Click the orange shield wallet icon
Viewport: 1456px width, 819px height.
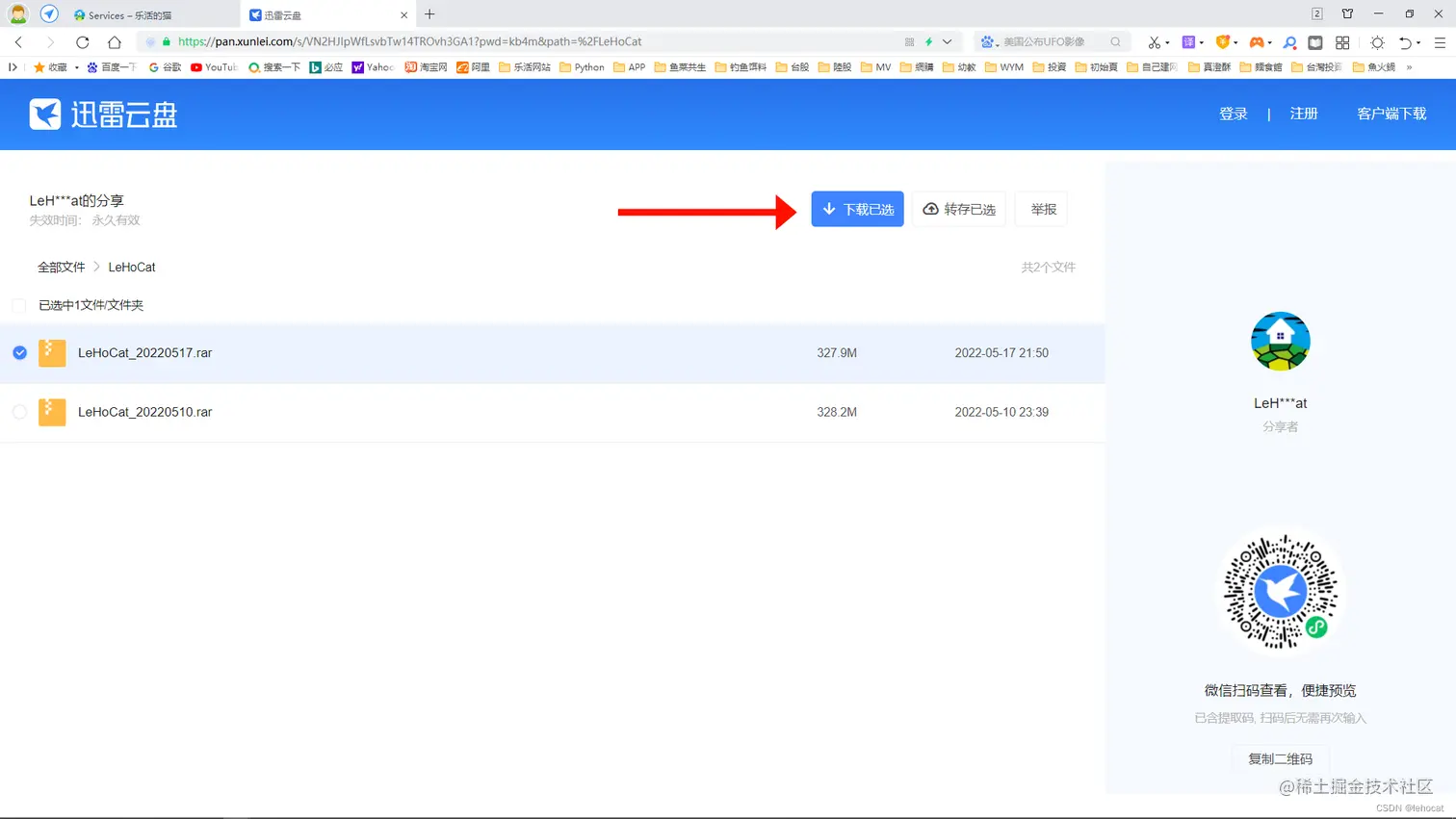(1223, 42)
